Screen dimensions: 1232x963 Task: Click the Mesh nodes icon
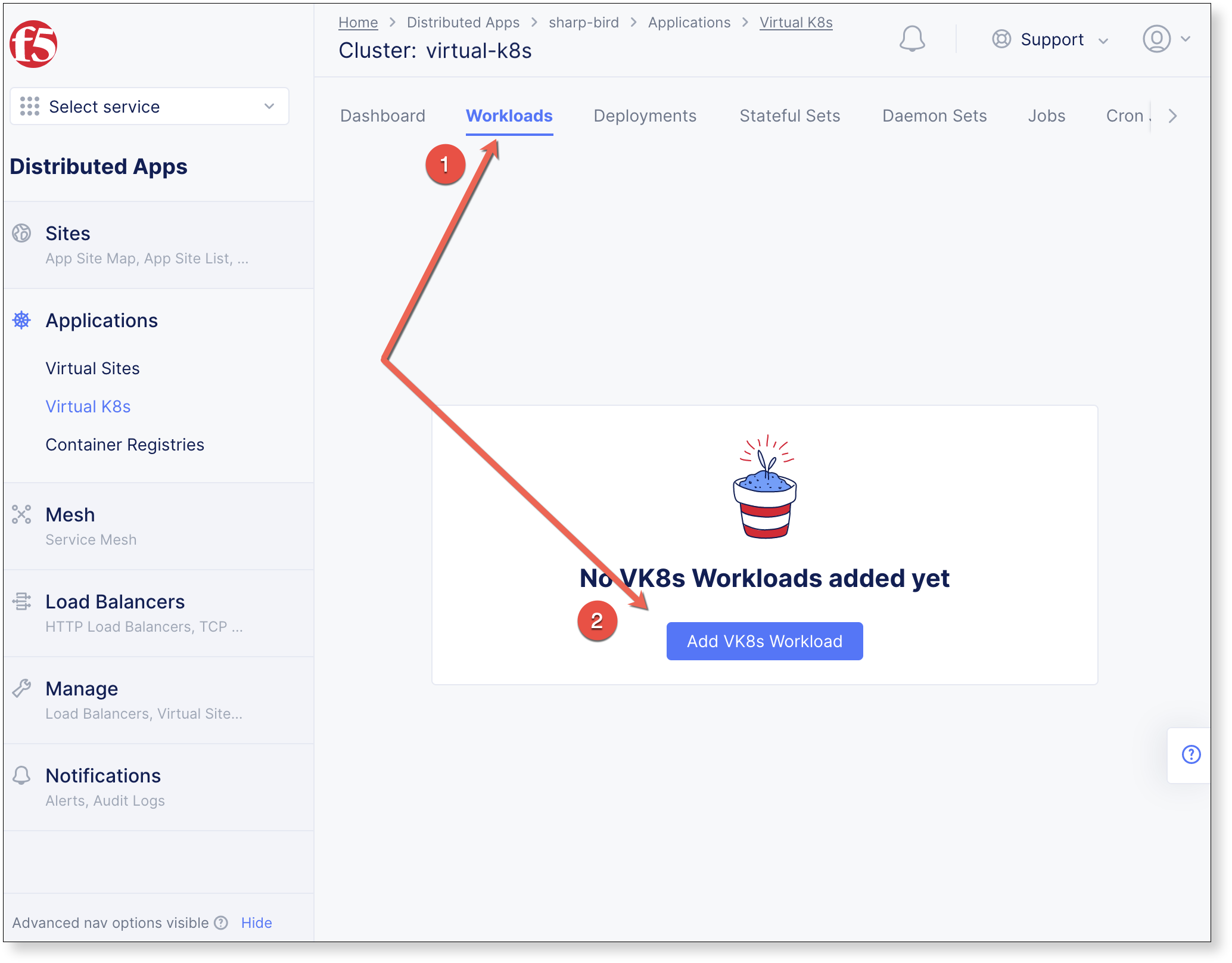point(22,514)
